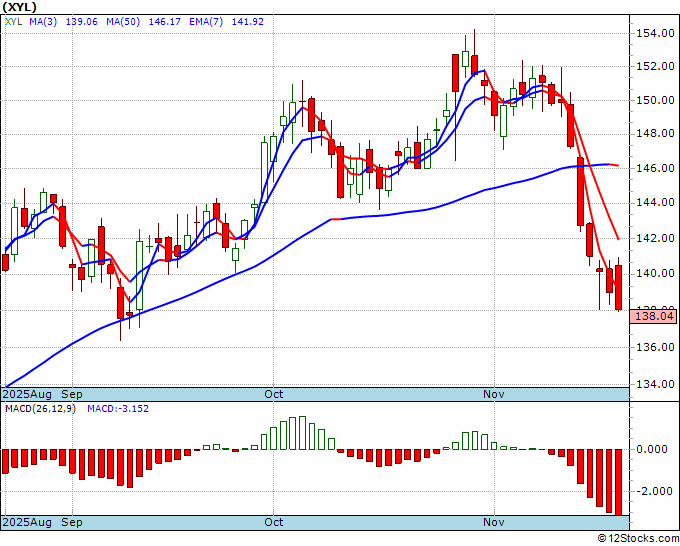The width and height of the screenshot is (680, 546).
Task: Click the 134.00 price axis label
Action: point(655,384)
